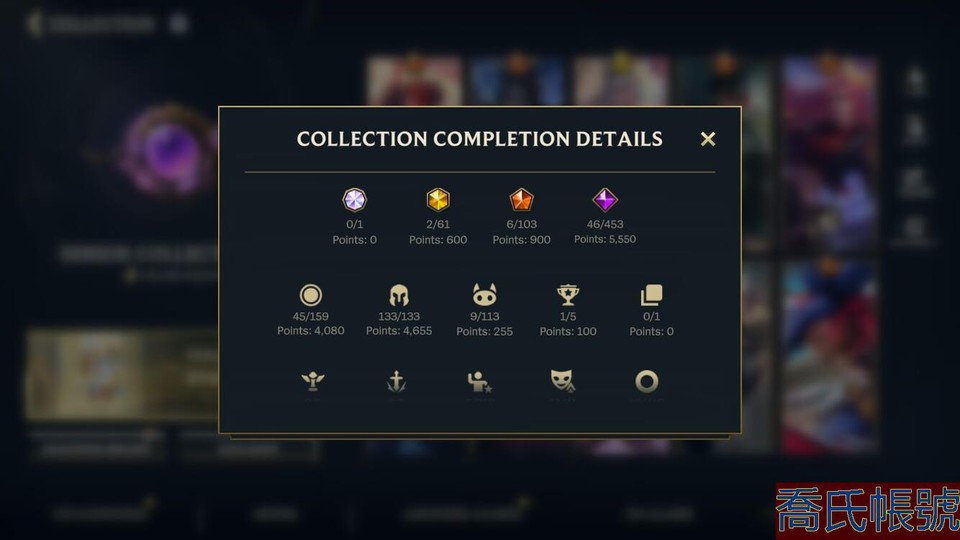This screenshot has width=960, height=540.
Task: Click the winged figure icon in bottom row
Action: tap(313, 381)
